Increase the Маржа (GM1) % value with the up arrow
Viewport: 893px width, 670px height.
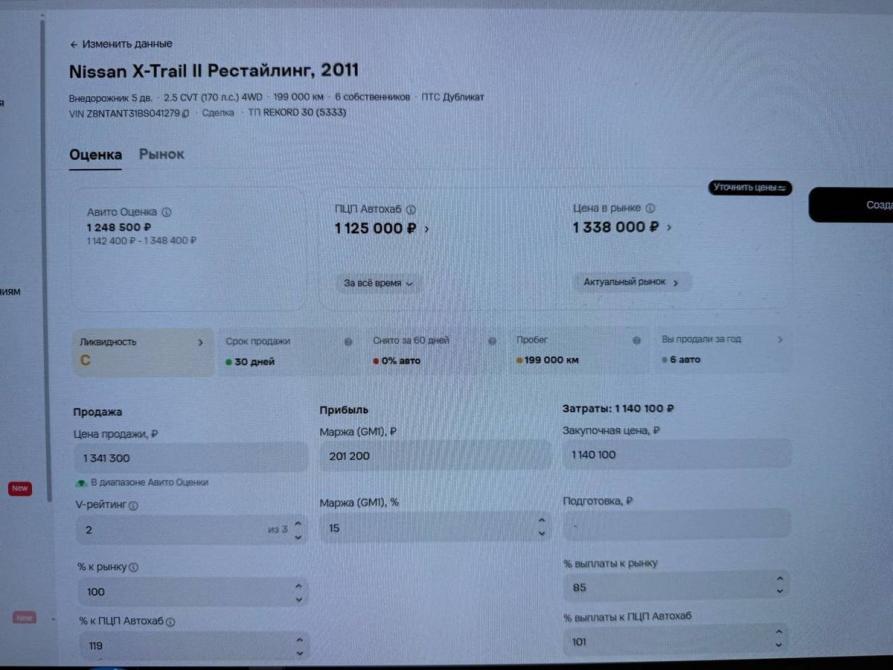click(542, 520)
